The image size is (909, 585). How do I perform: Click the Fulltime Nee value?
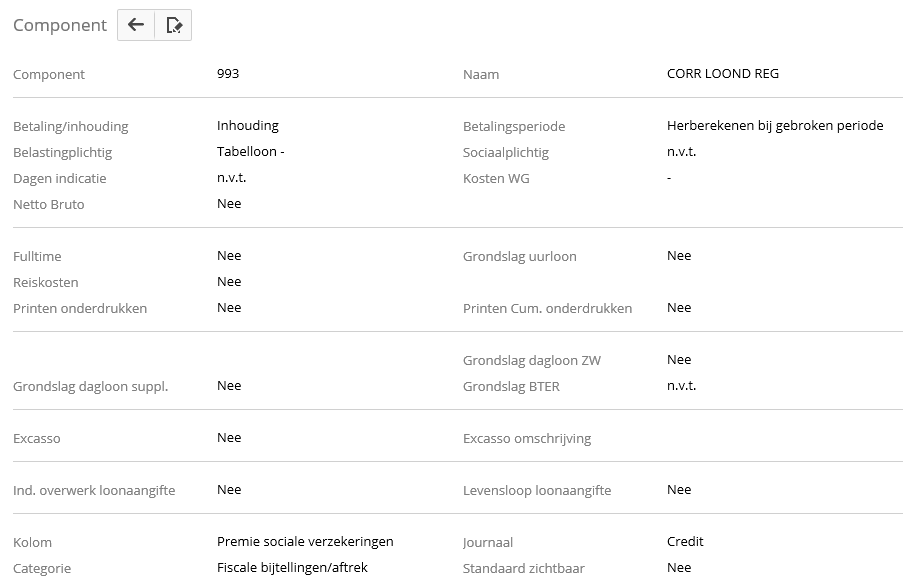[x=229, y=256]
